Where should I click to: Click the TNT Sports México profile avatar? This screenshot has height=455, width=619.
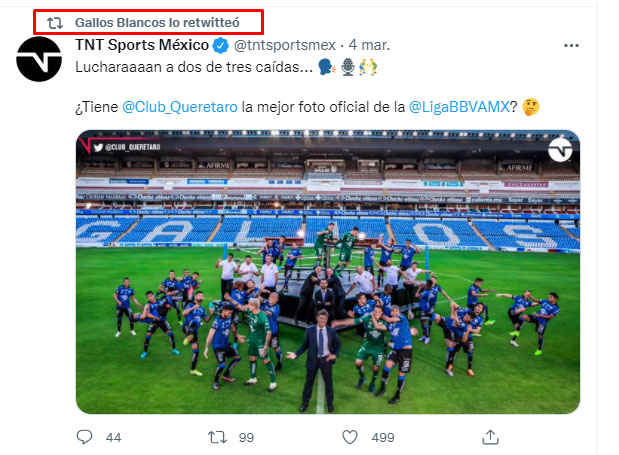point(40,62)
